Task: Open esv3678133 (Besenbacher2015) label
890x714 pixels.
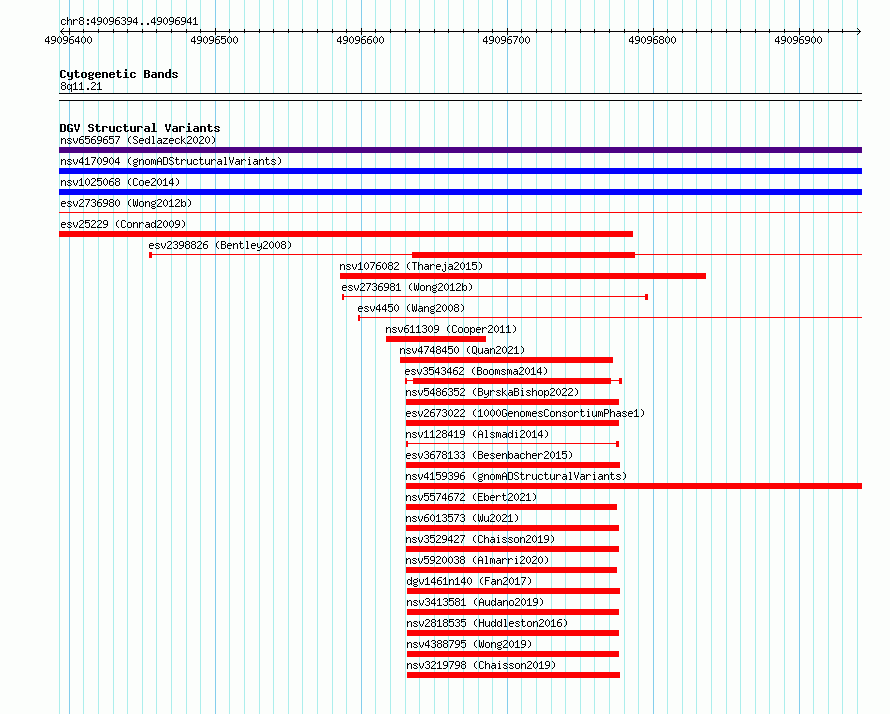Action: point(489,455)
